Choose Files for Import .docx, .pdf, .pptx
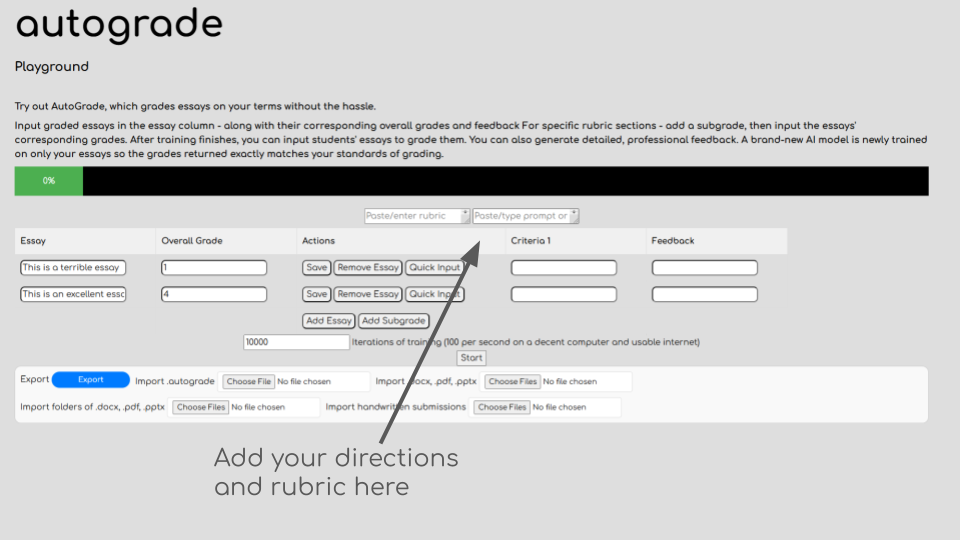 [x=512, y=381]
